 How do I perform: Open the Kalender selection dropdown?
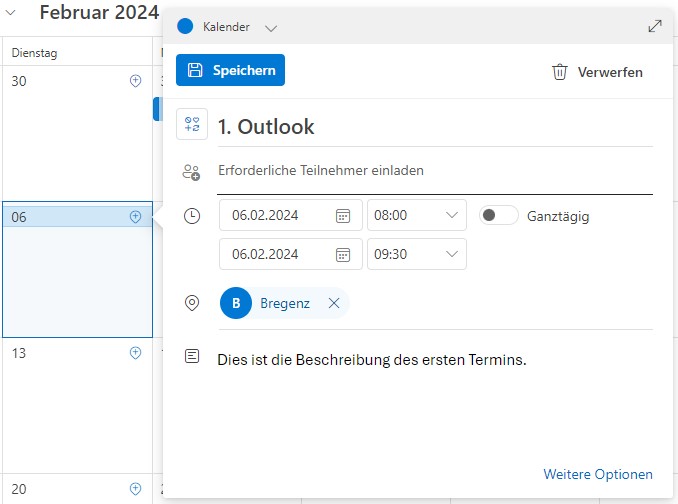[271, 27]
